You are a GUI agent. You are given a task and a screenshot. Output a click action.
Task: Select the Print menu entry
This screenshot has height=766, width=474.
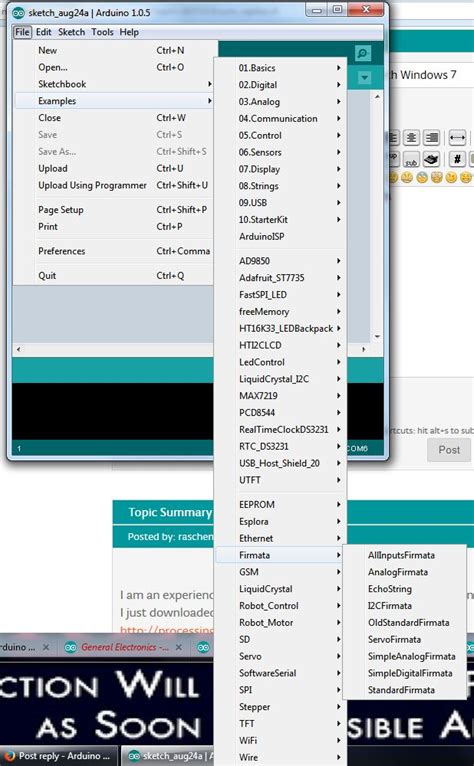(114, 227)
